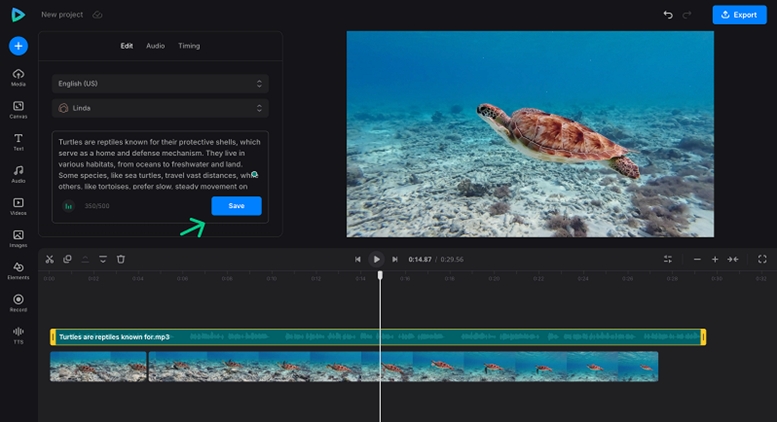
Task: Switch to the Audio tab
Action: pyautogui.click(x=155, y=46)
